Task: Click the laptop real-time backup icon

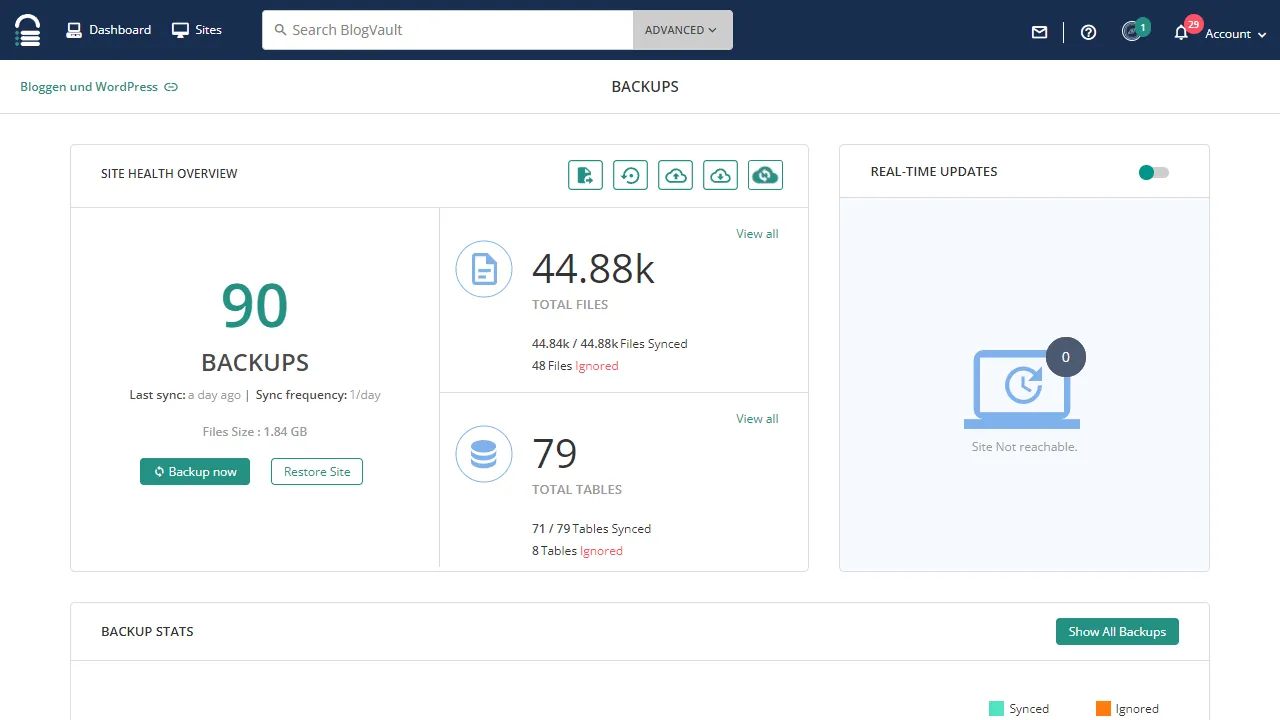Action: (1022, 389)
